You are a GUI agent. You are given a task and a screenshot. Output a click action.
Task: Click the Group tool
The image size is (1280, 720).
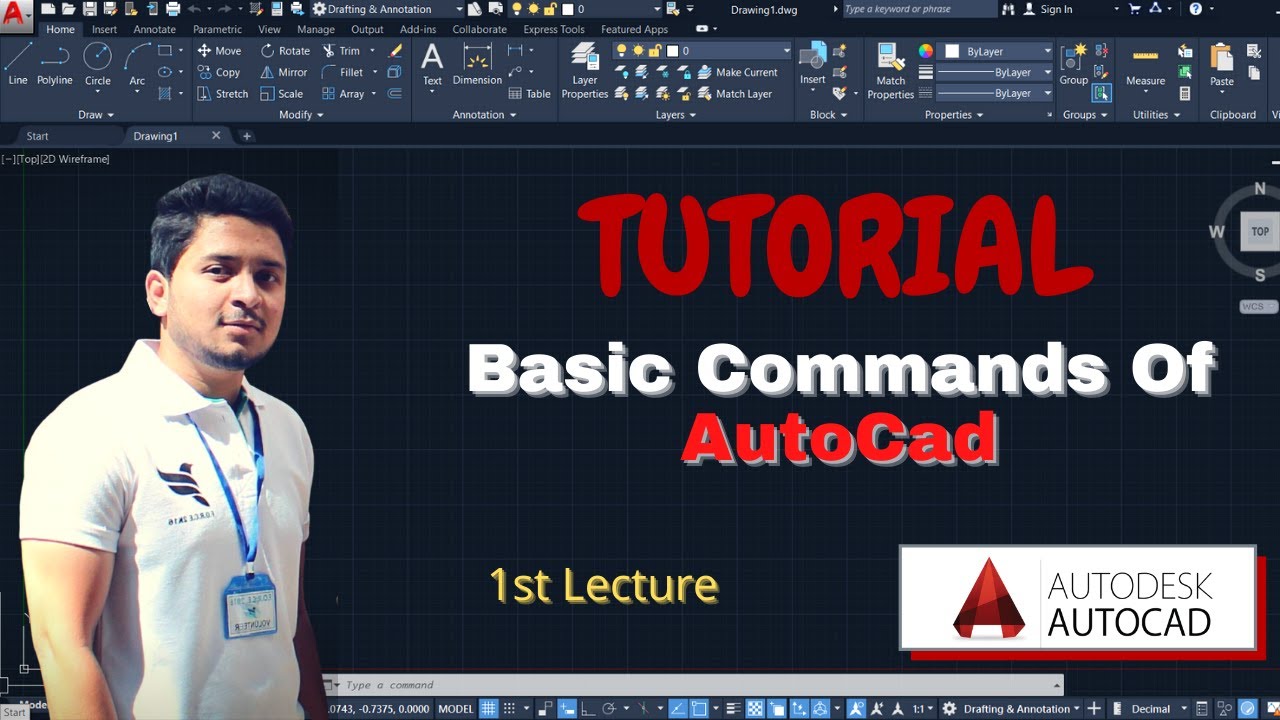(x=1074, y=64)
